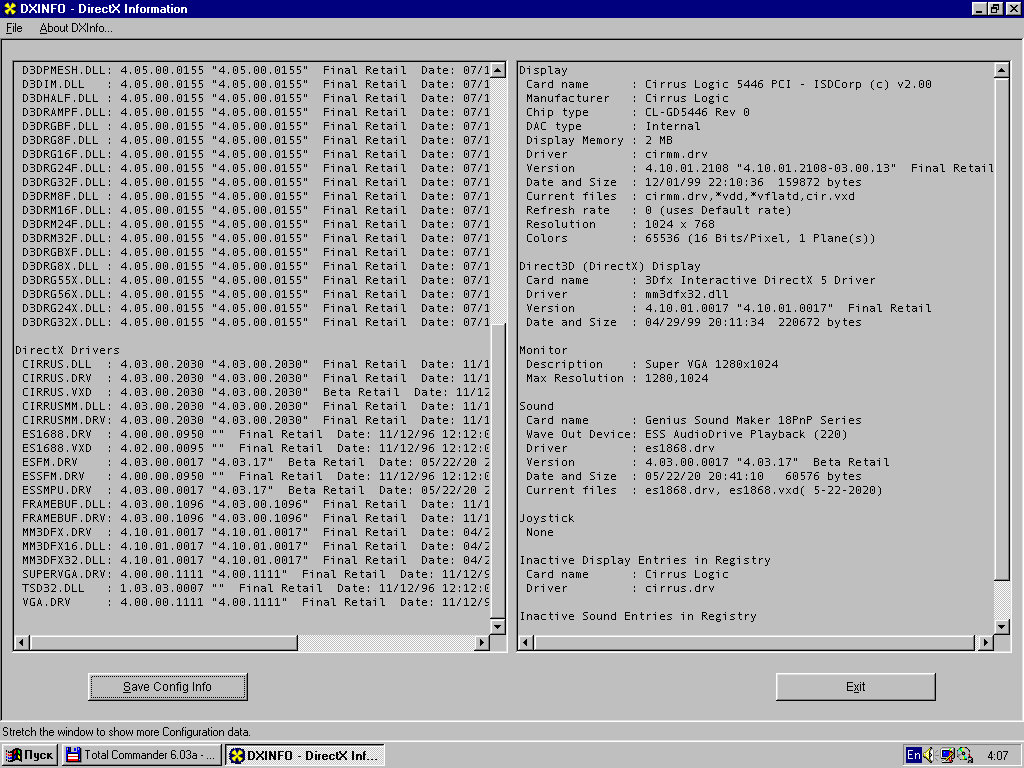Switch to Total Commander in the taskbar
Viewport: 1024px width, 768px height.
click(x=142, y=755)
